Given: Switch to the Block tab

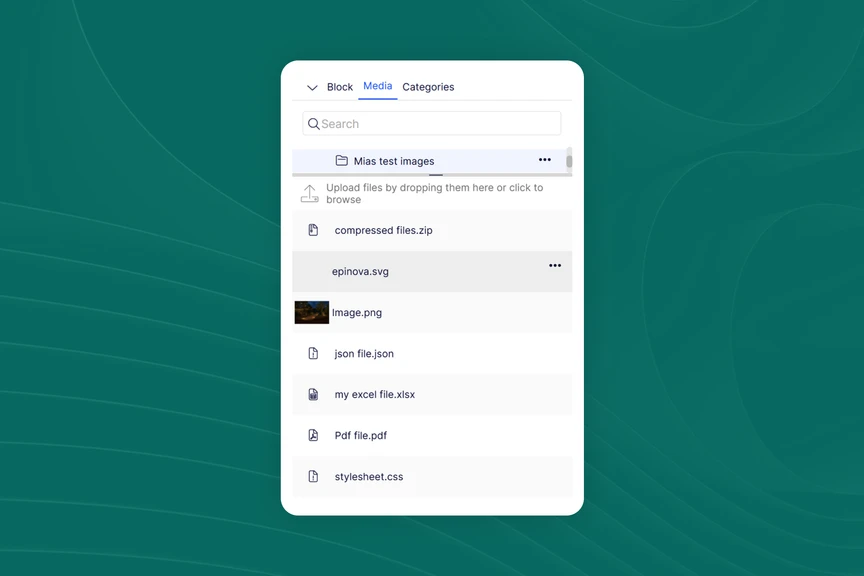Looking at the screenshot, I should pos(340,87).
